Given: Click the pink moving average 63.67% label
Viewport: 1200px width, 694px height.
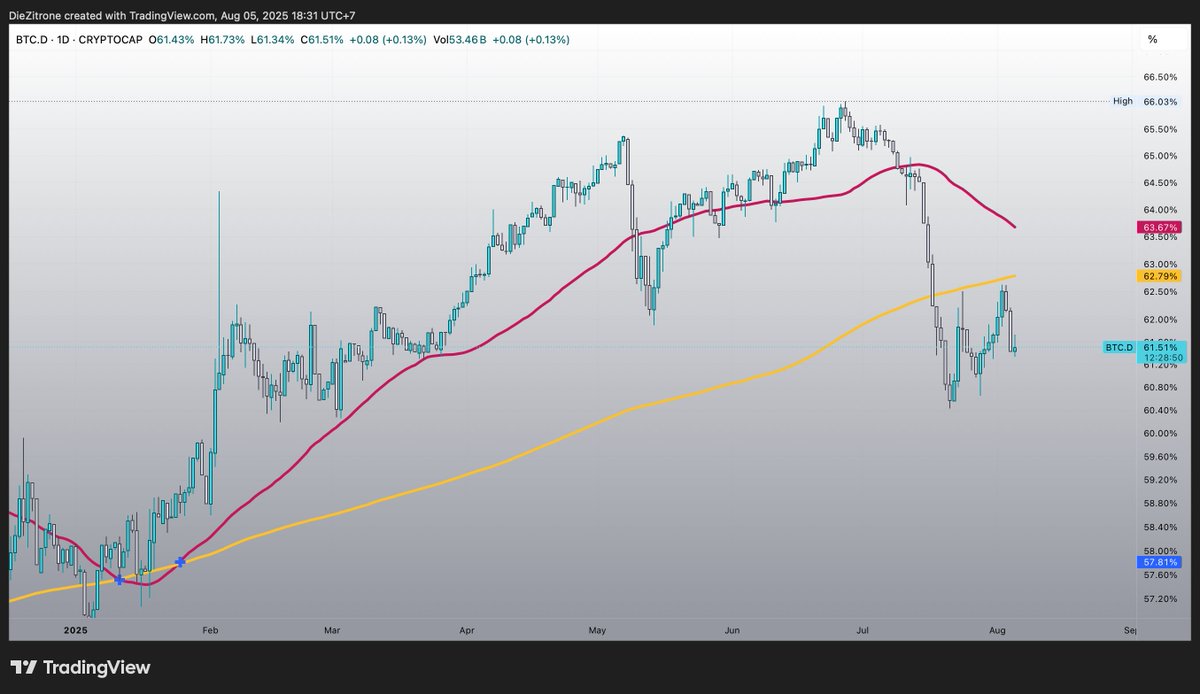Looking at the screenshot, I should coord(1158,229).
